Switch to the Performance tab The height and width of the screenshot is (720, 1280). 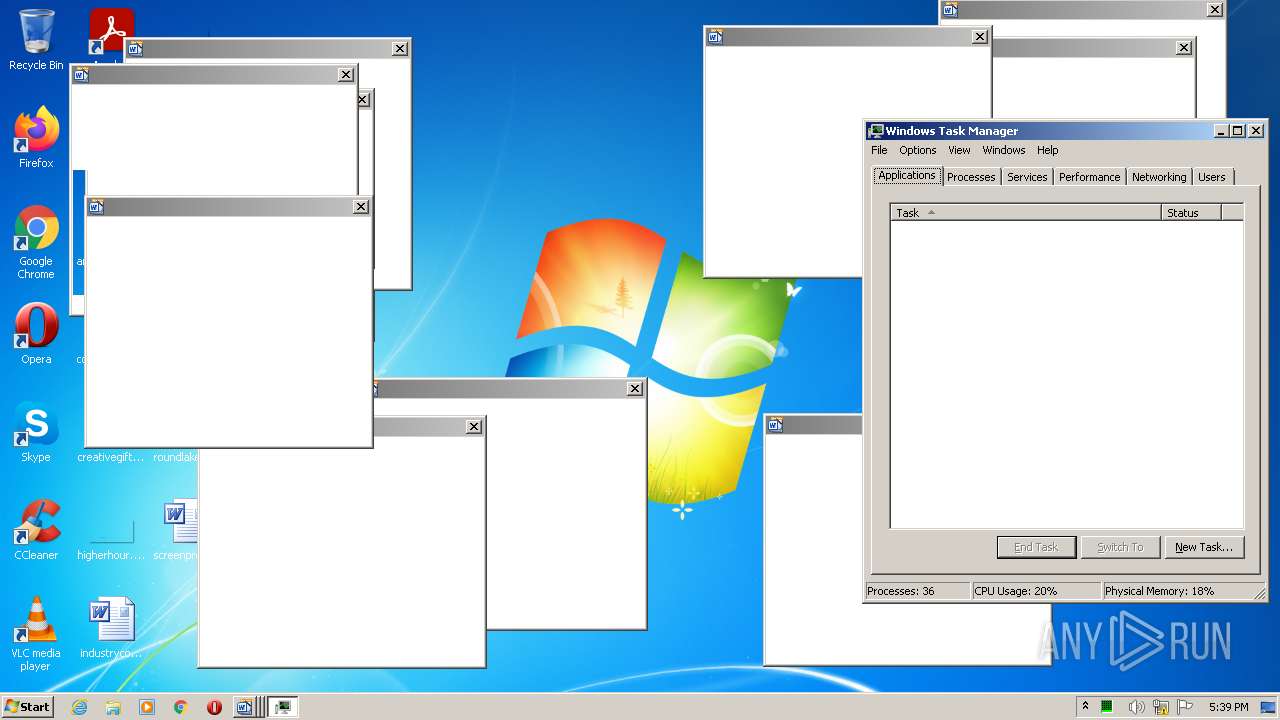tap(1089, 177)
